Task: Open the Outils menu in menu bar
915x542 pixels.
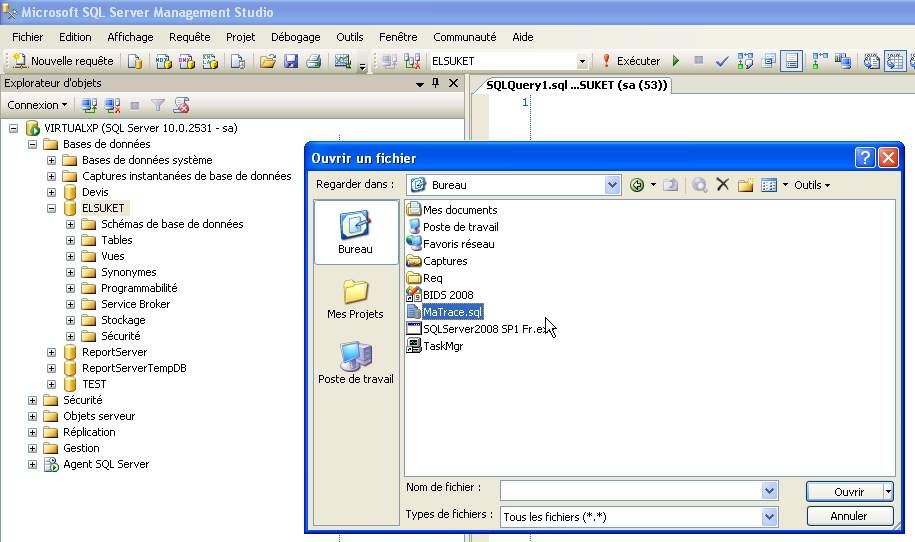Action: point(349,37)
